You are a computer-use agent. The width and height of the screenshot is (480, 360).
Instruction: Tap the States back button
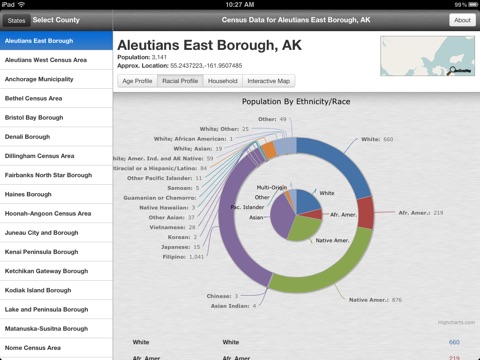16,20
